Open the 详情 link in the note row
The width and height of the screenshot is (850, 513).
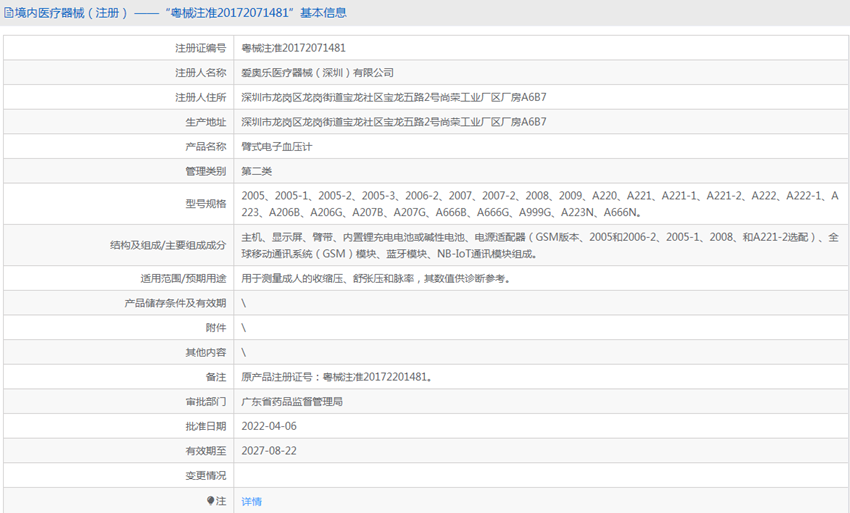click(251, 501)
